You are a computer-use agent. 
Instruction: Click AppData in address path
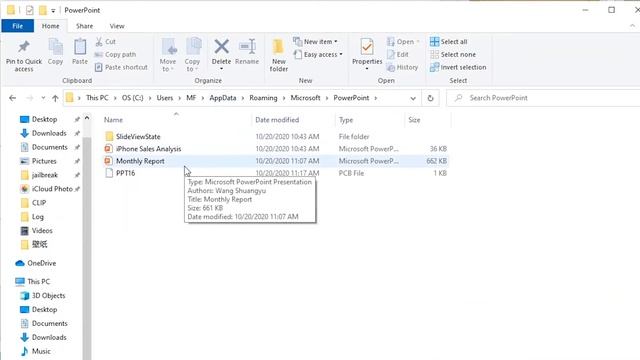pyautogui.click(x=223, y=98)
